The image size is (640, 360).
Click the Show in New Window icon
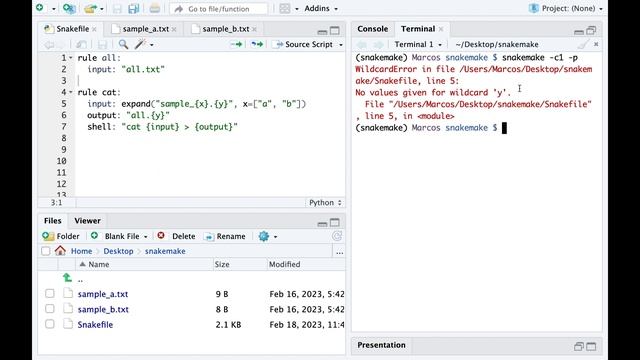coord(81,44)
